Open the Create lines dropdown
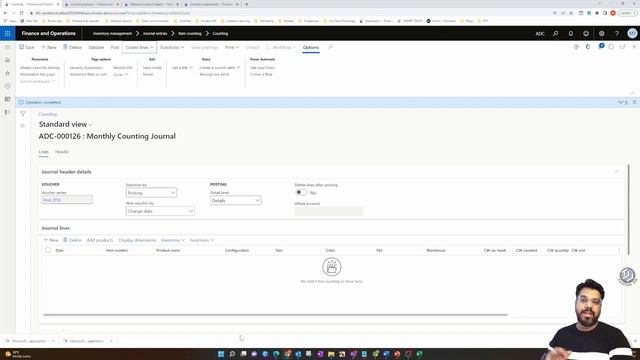Image resolution: width=640 pixels, height=360 pixels. click(139, 47)
